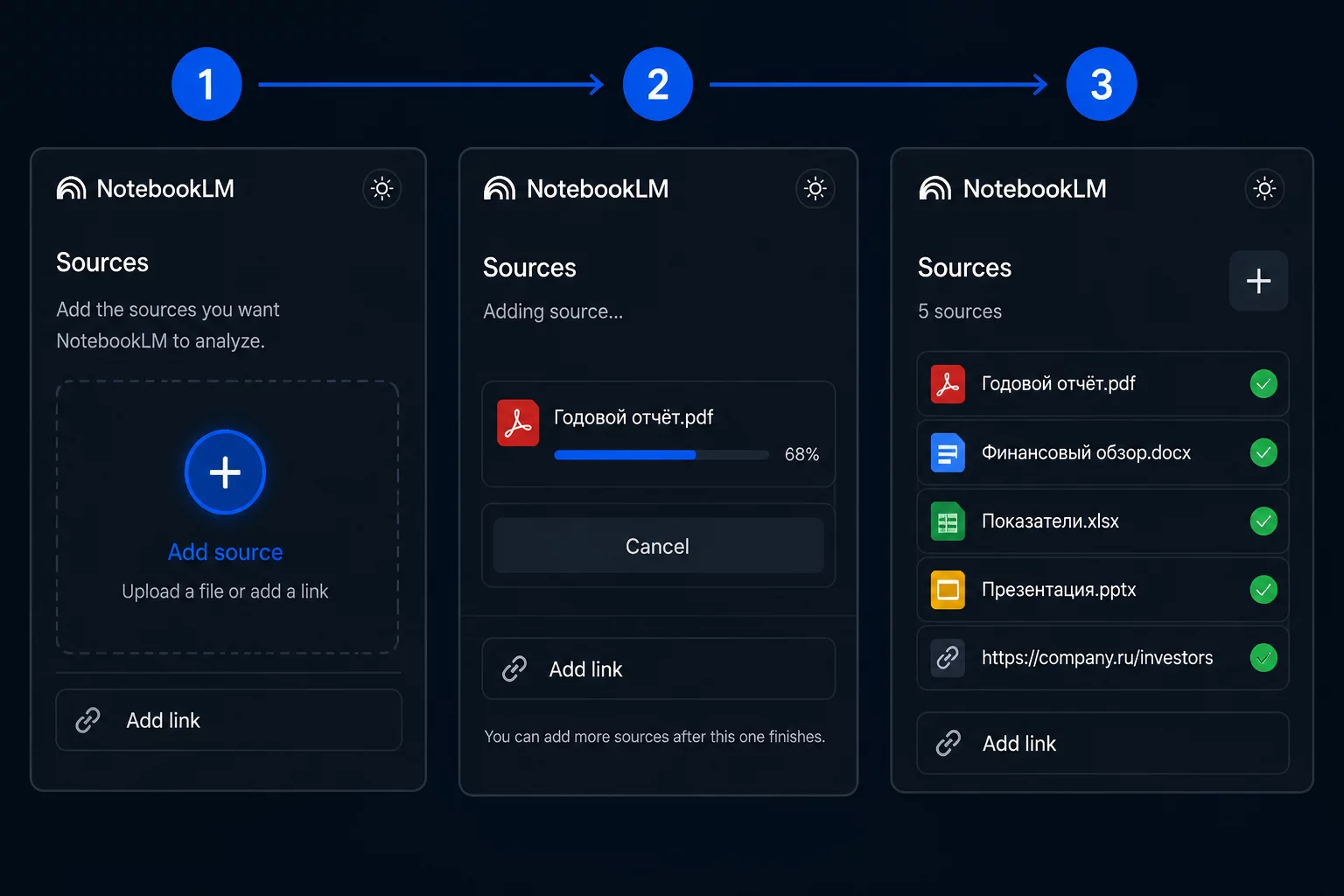This screenshot has height=896, width=1344.
Task: Click the blue "Add source" label
Action: click(226, 552)
